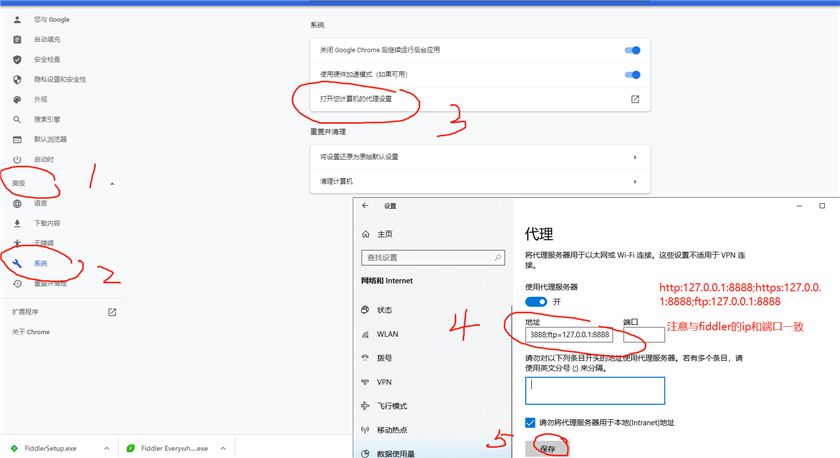Click external-link icon on 打开您计算机的代理设置 row
Image resolution: width=840 pixels, height=458 pixels.
(635, 99)
